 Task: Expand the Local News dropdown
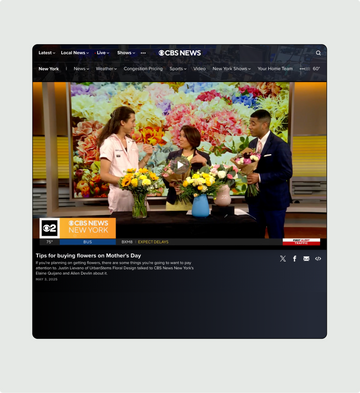click(75, 53)
